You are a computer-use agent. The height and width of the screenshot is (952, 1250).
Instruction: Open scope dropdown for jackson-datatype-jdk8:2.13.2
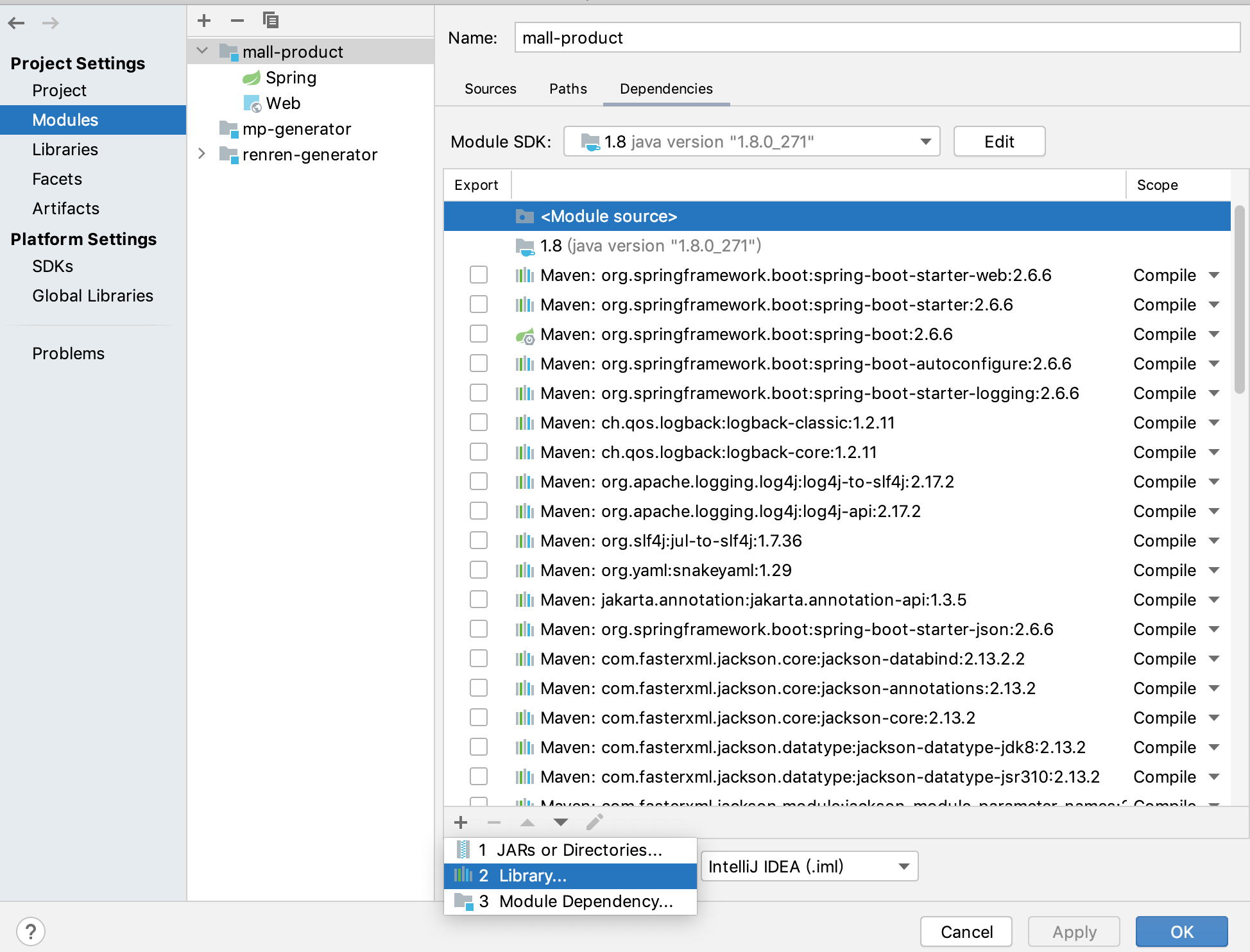point(1214,747)
